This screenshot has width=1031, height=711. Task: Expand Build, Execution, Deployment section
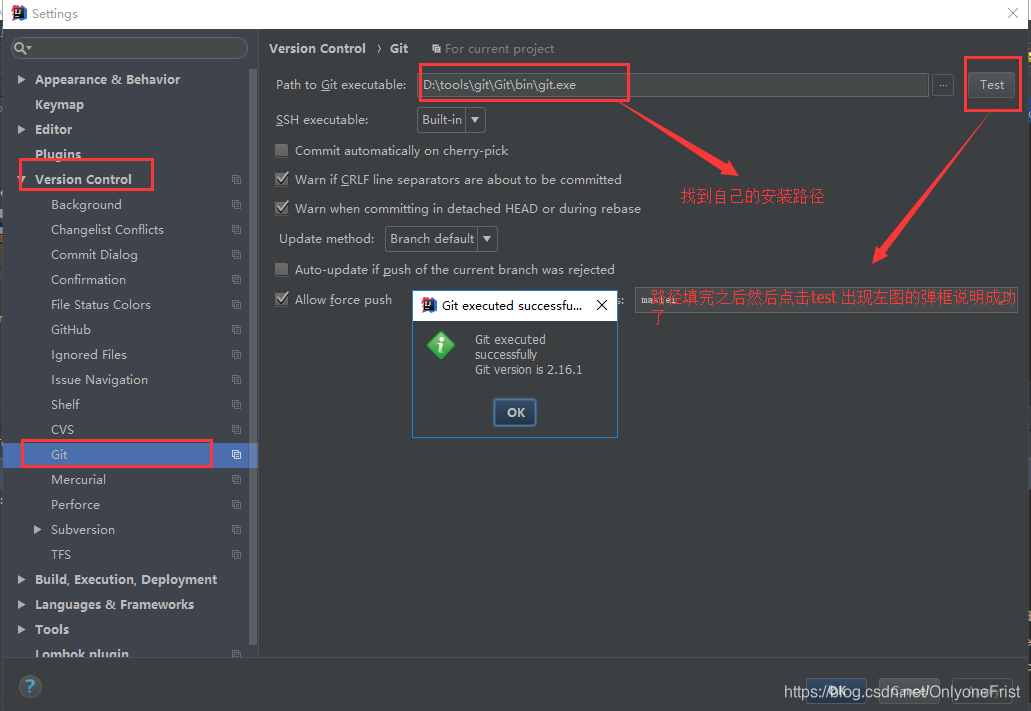[x=22, y=579]
